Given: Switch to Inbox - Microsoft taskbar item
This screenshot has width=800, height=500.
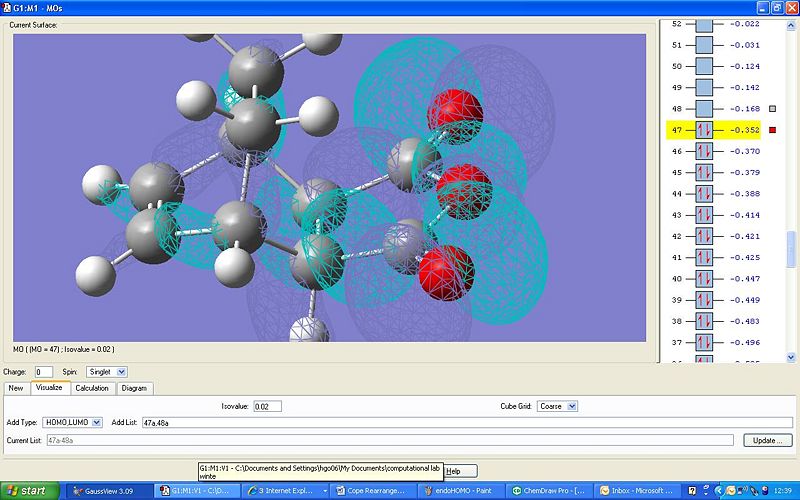Looking at the screenshot, I should [x=639, y=491].
